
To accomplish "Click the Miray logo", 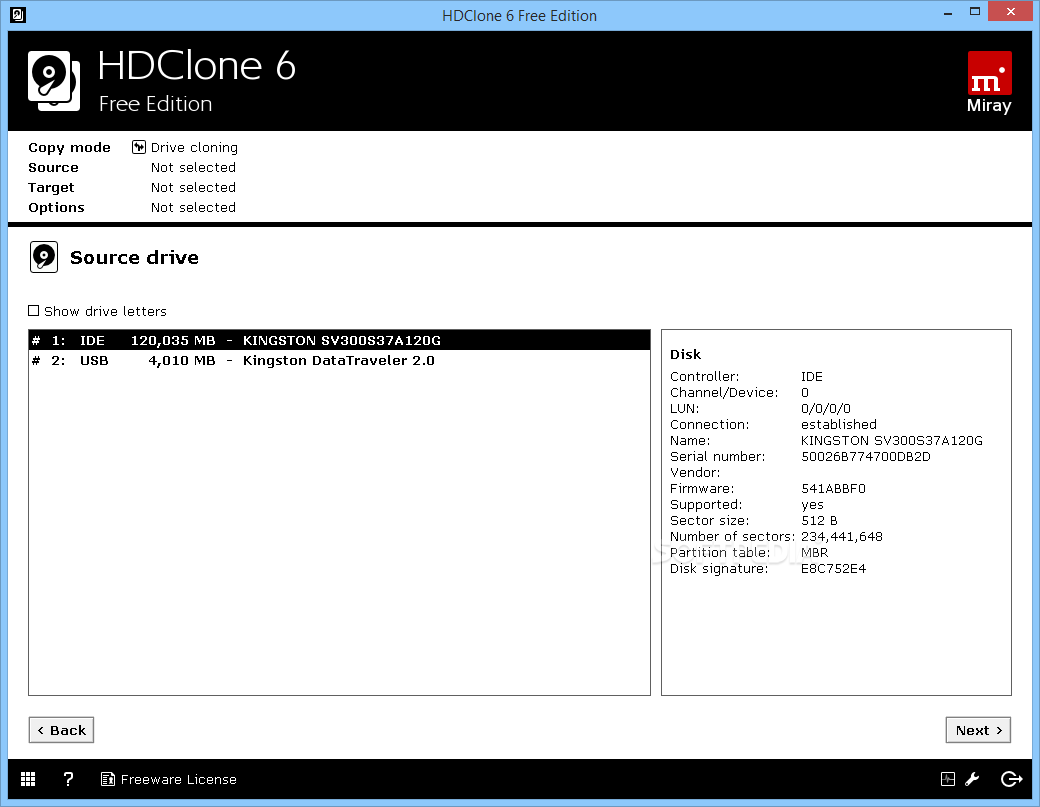I will point(990,83).
